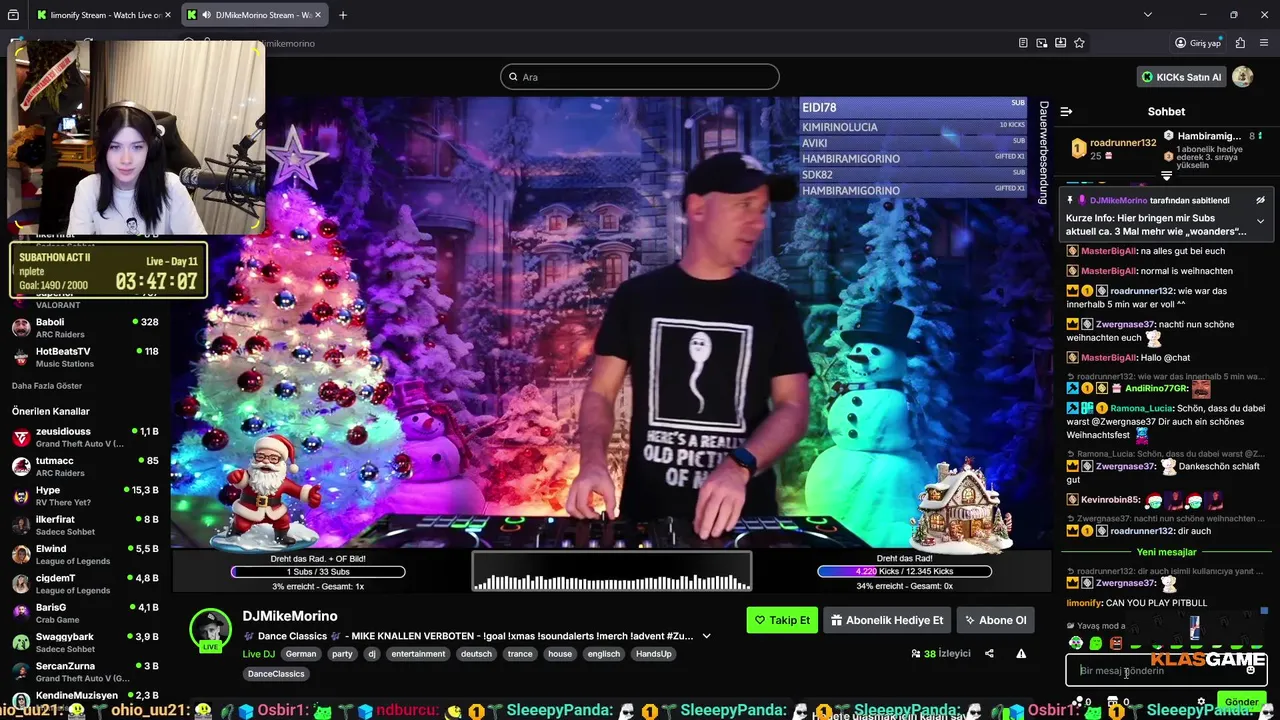
Task: Select the house tag
Action: (560, 654)
